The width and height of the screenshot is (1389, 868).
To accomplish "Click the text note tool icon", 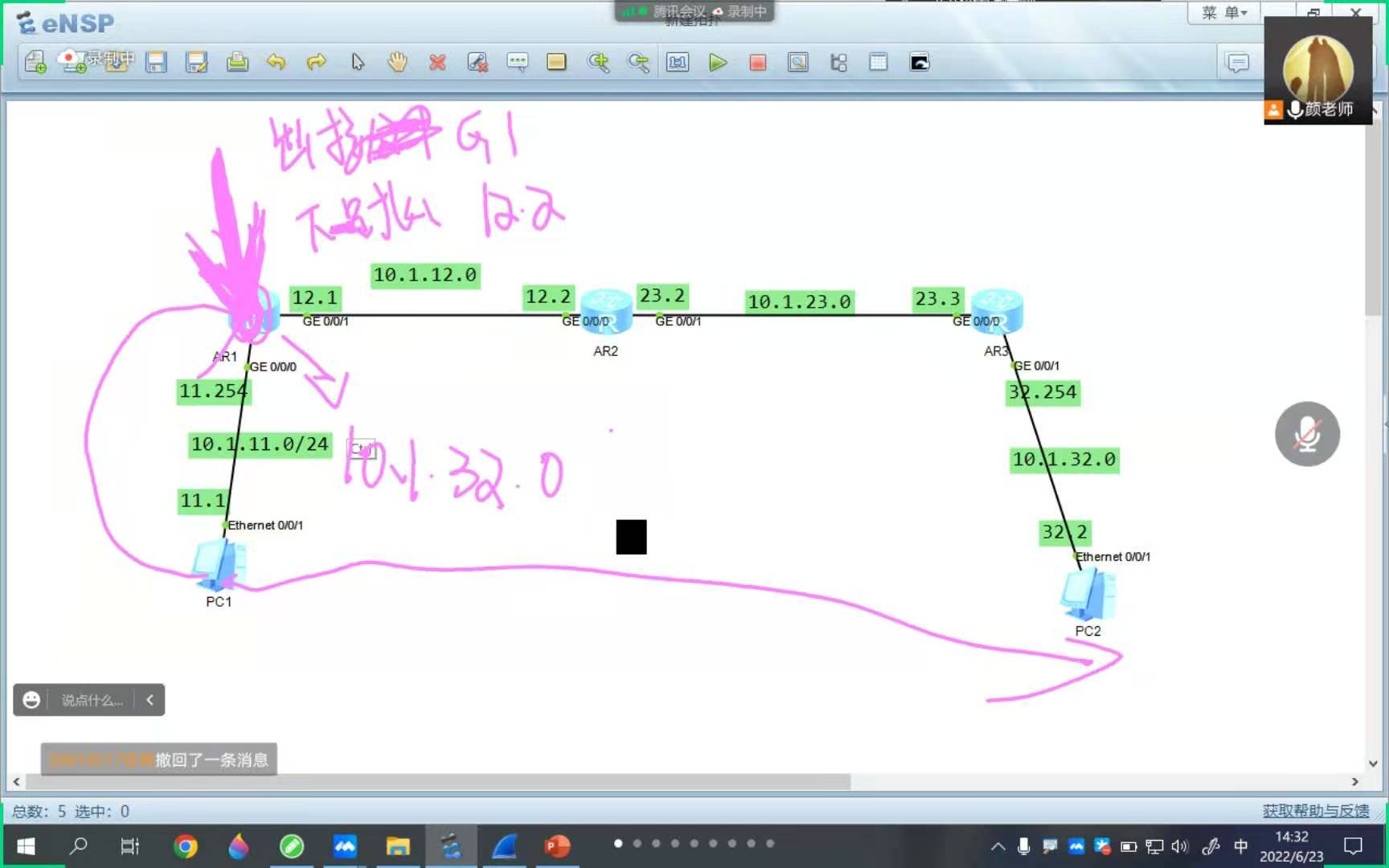I will coord(517,62).
